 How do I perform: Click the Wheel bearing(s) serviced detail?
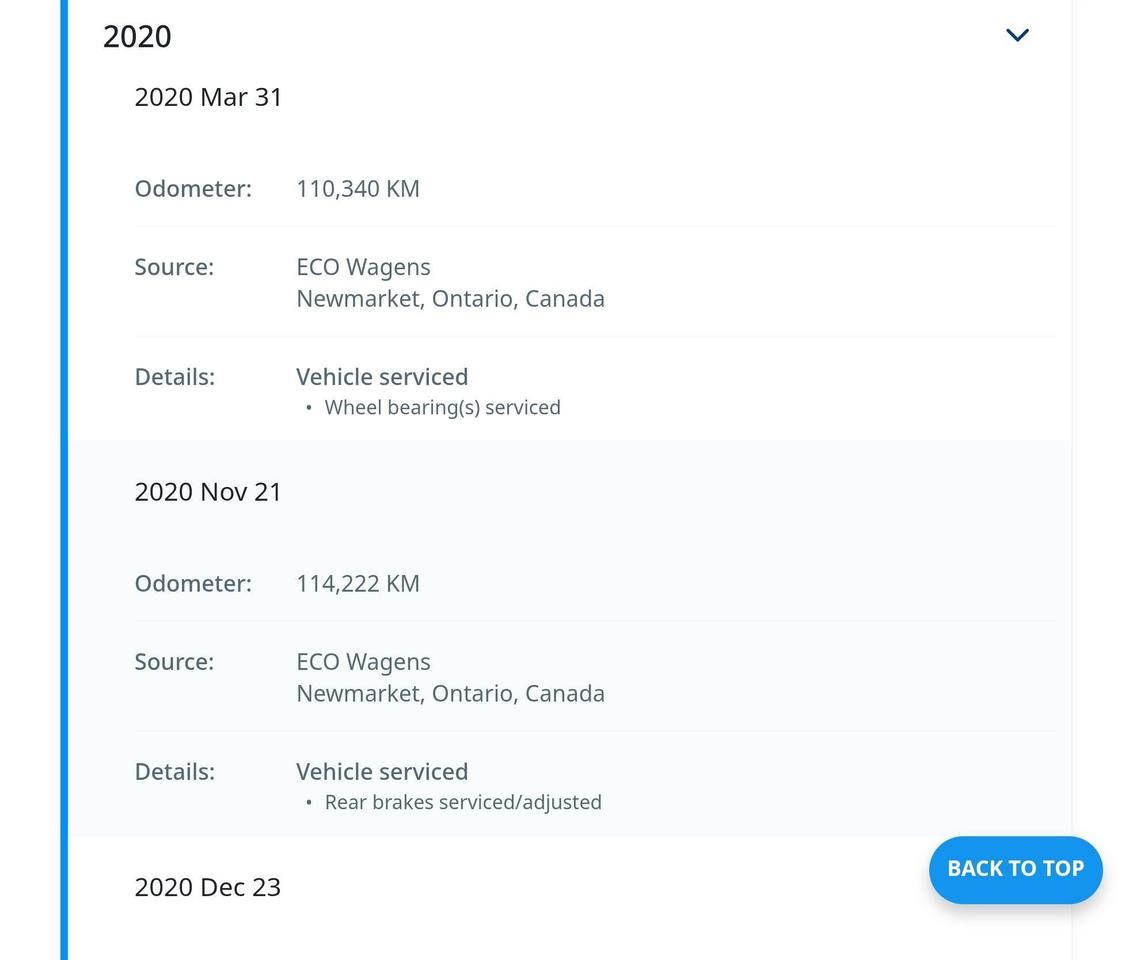(x=442, y=408)
